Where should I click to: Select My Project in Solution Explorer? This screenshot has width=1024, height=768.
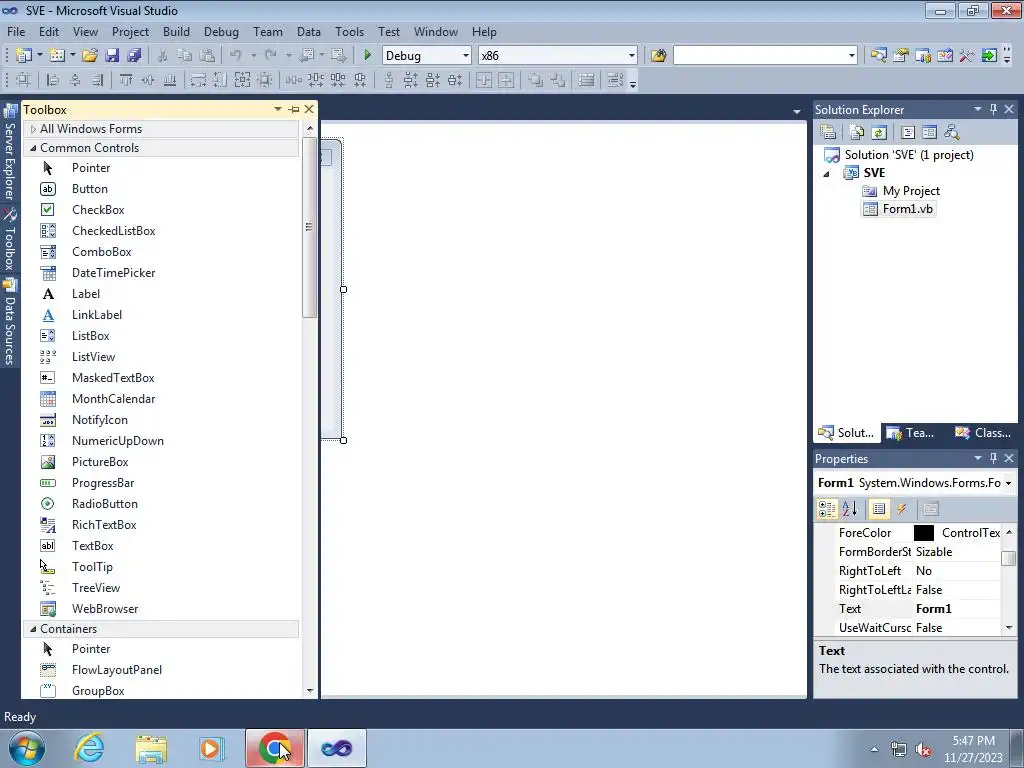coord(901,191)
